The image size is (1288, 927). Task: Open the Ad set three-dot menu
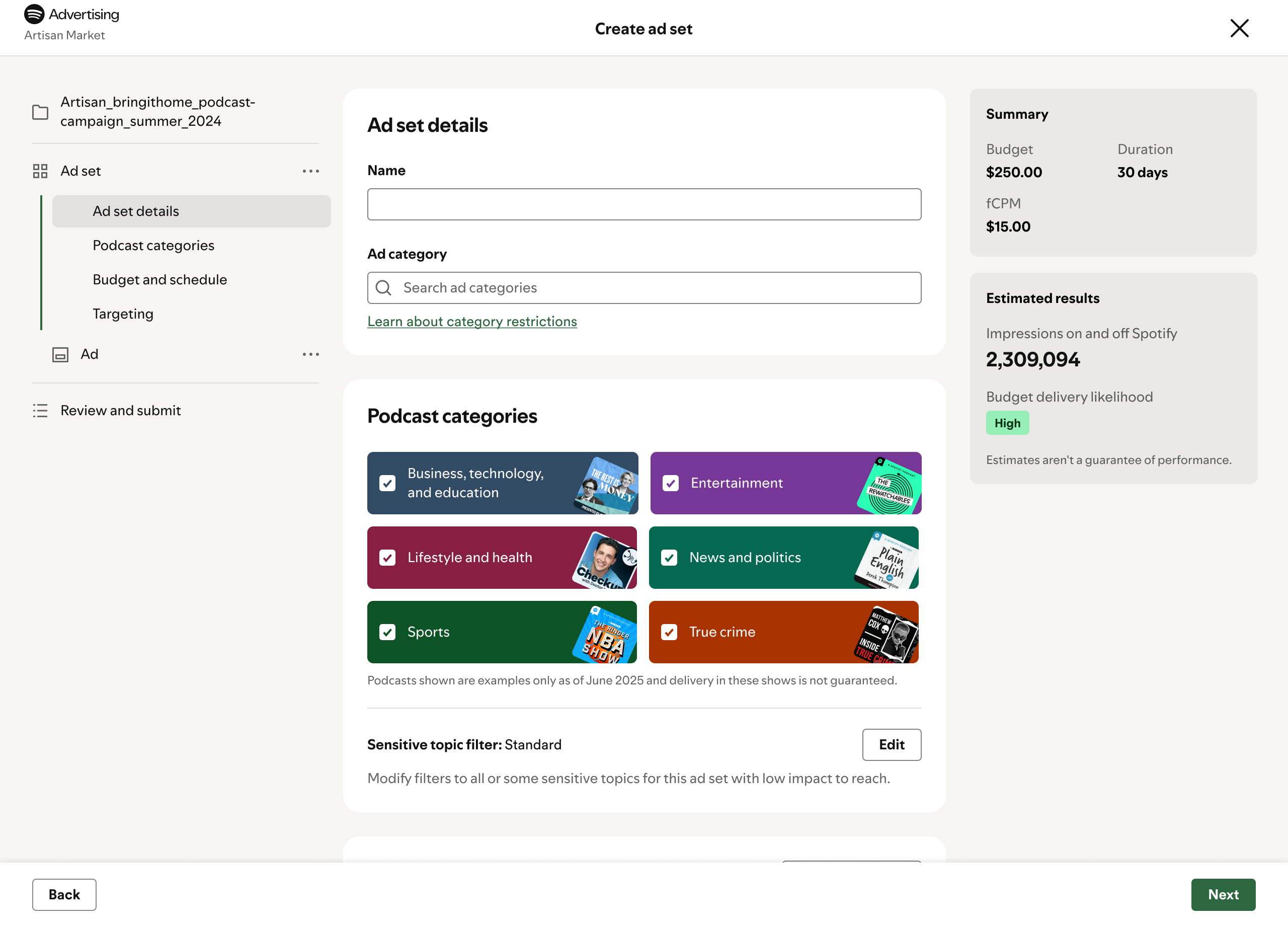coord(310,171)
